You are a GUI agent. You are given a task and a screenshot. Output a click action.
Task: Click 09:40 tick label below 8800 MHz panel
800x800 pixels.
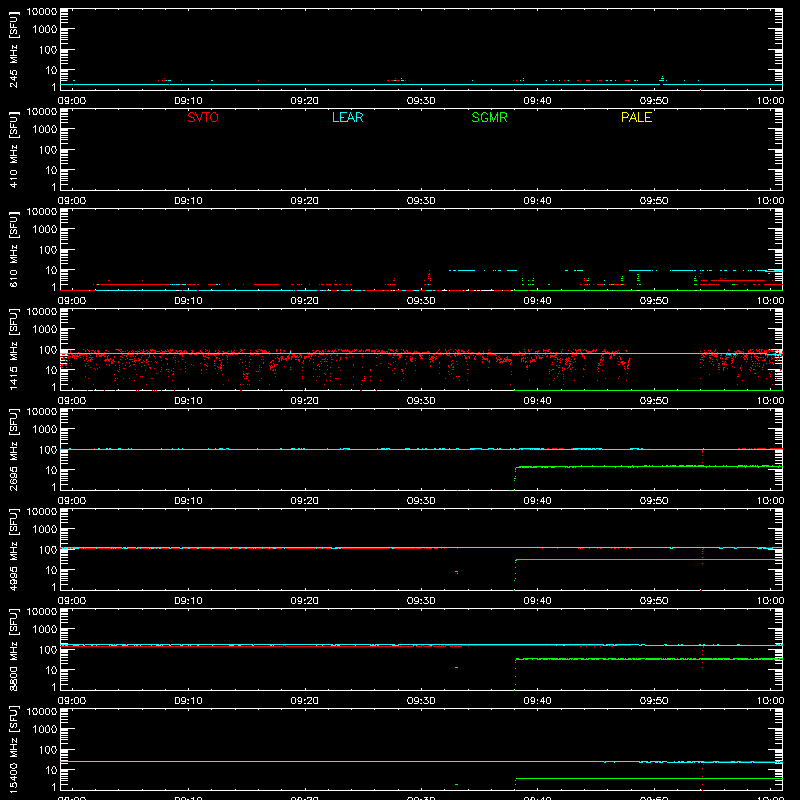(537, 701)
